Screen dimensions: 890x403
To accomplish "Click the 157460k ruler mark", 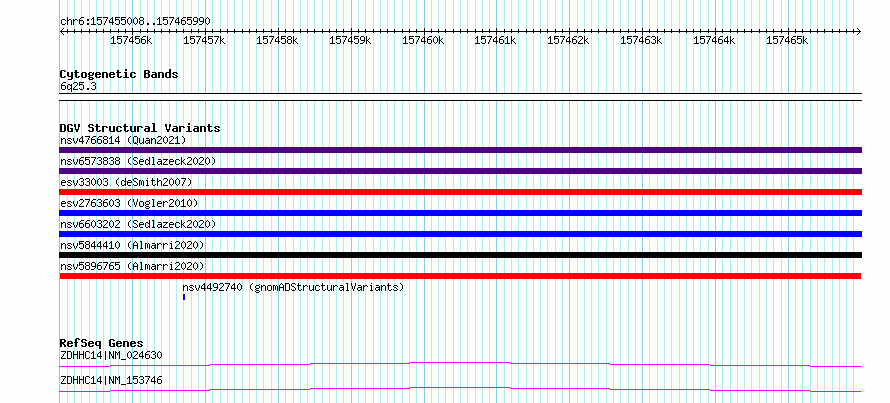I will 423,40.
